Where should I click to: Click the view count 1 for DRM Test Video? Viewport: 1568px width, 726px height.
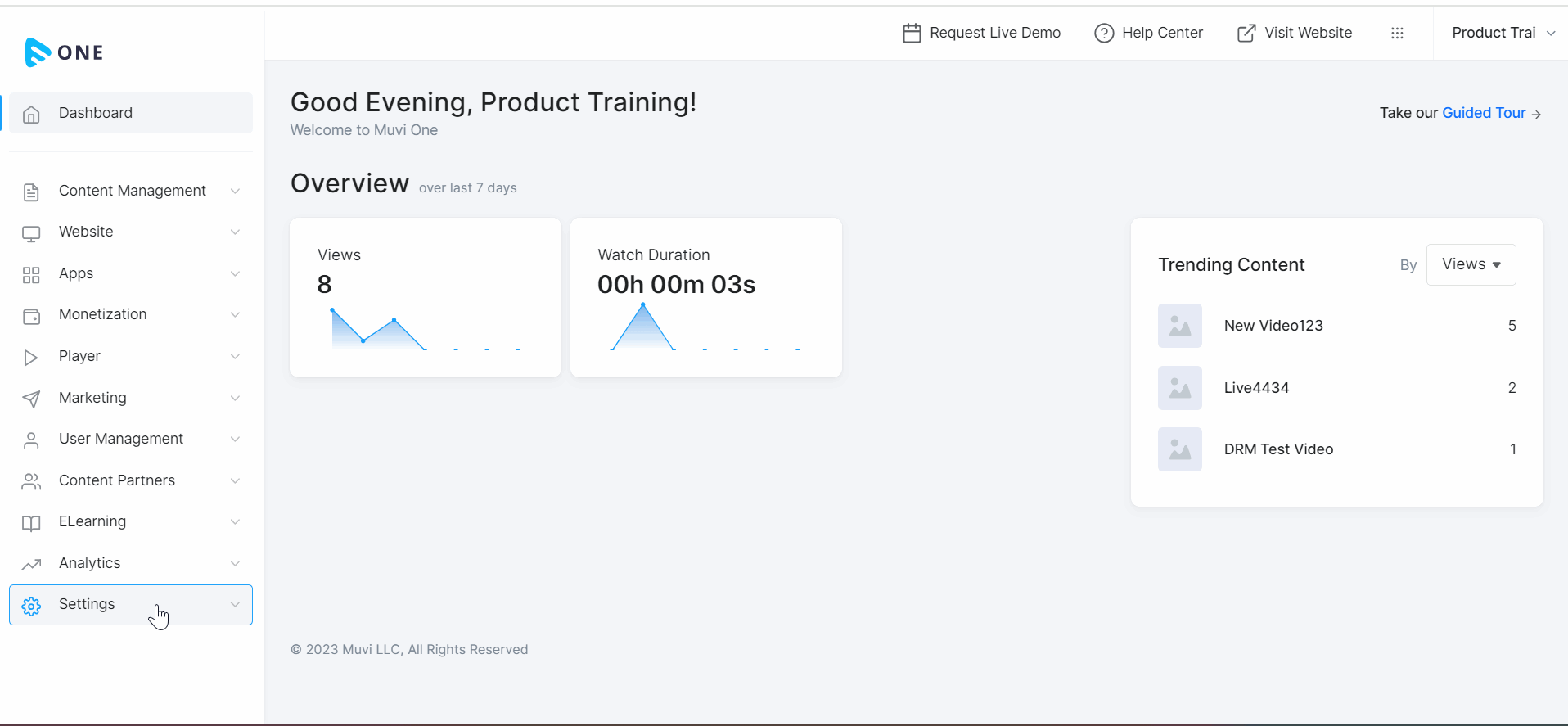1513,449
